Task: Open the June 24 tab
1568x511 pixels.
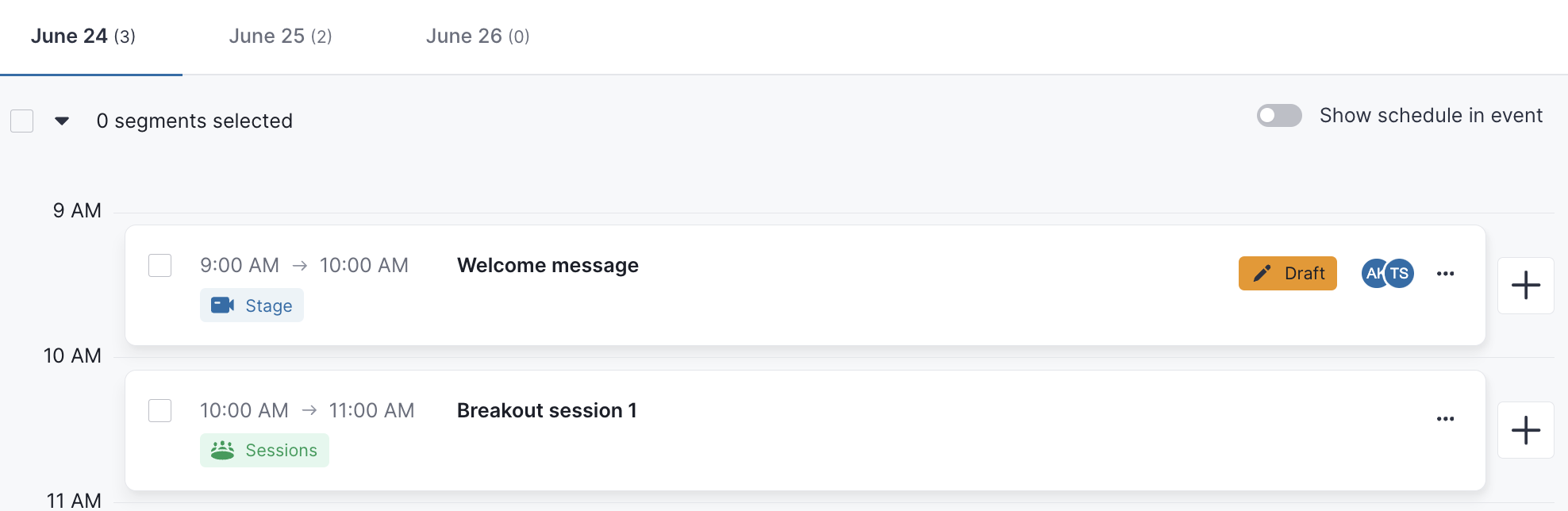Action: (x=83, y=36)
